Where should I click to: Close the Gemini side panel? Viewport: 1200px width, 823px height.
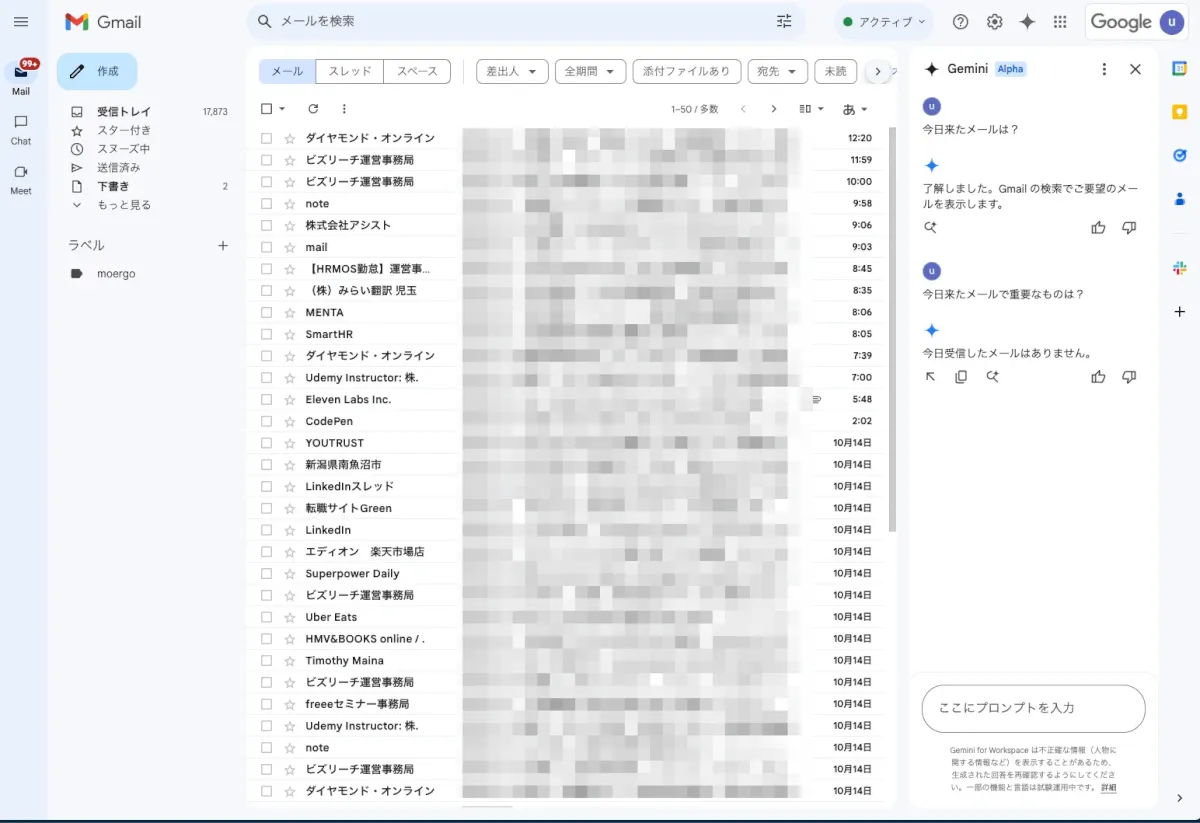(x=1135, y=69)
